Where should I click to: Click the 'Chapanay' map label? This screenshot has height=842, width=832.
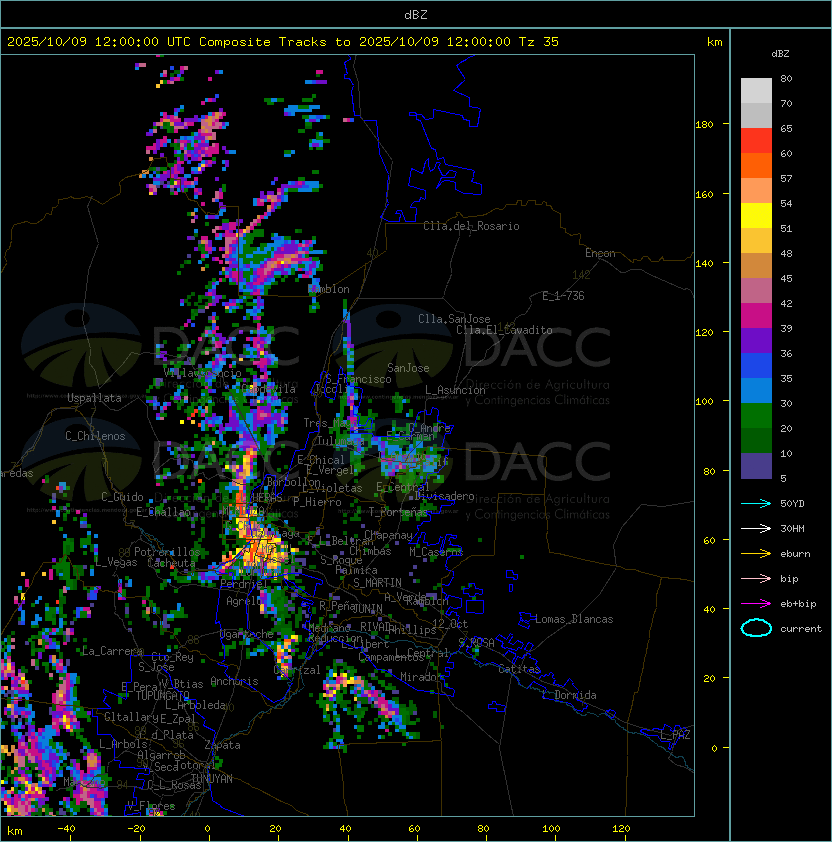click(x=388, y=535)
